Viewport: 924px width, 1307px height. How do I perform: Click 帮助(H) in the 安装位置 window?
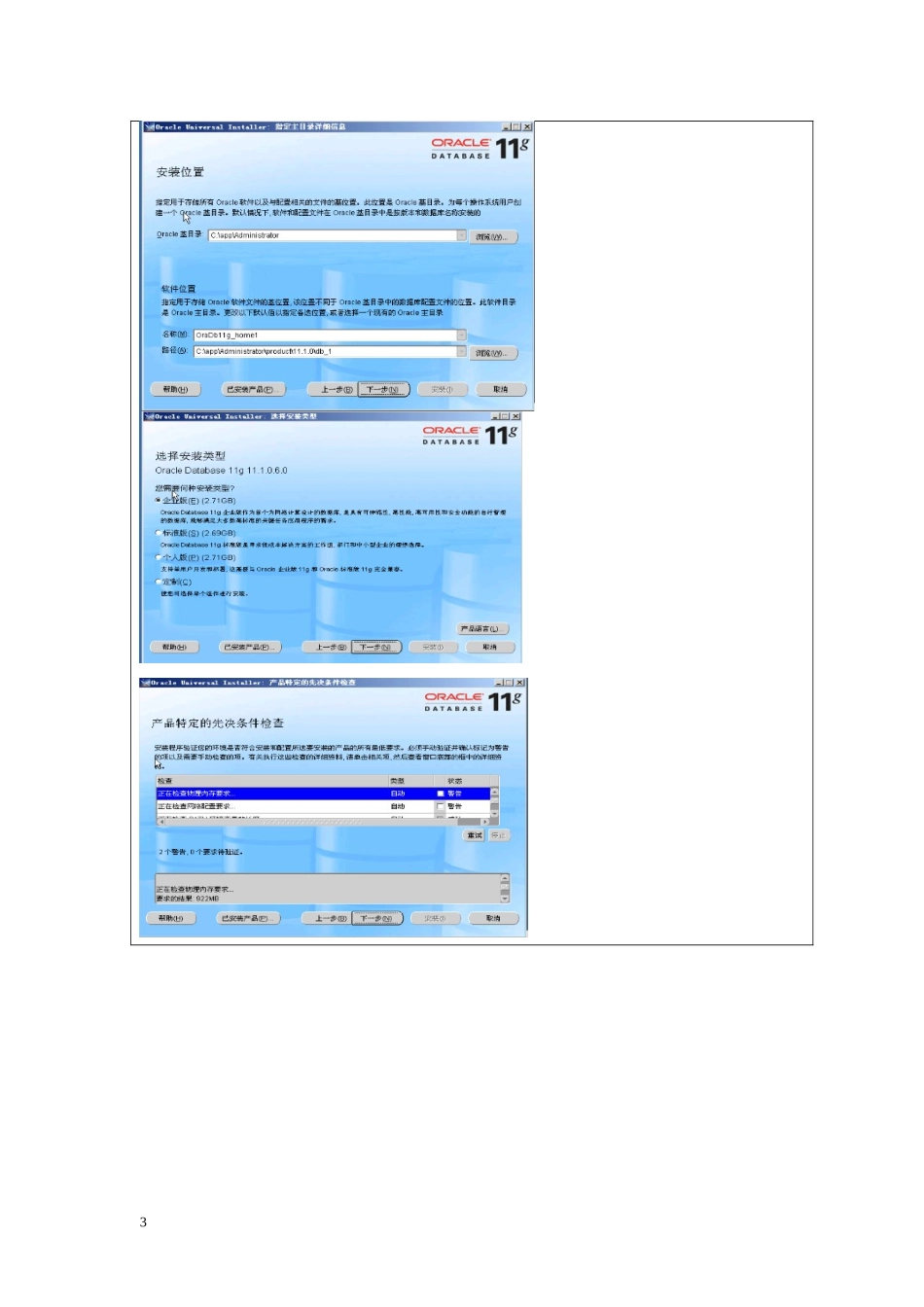pyautogui.click(x=176, y=389)
